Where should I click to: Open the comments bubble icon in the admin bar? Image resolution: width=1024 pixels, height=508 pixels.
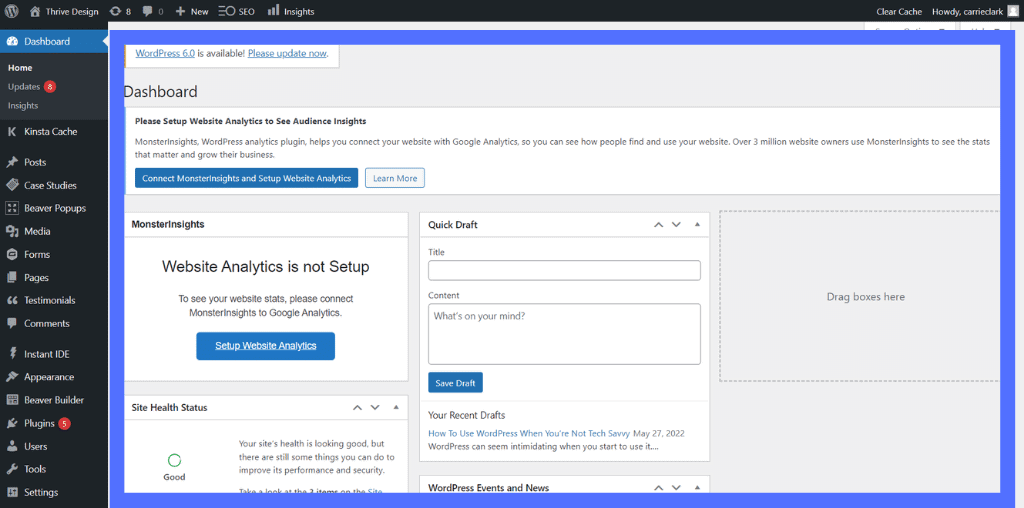click(x=148, y=11)
